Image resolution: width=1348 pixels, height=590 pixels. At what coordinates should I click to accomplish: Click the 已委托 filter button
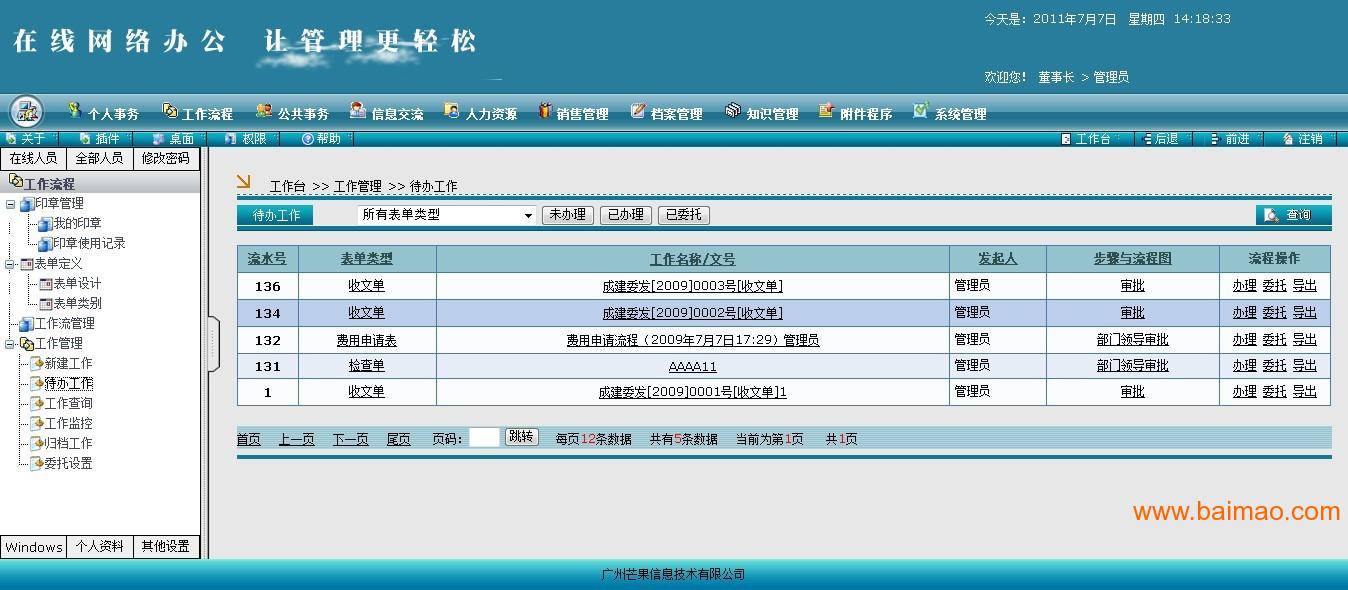pos(684,215)
